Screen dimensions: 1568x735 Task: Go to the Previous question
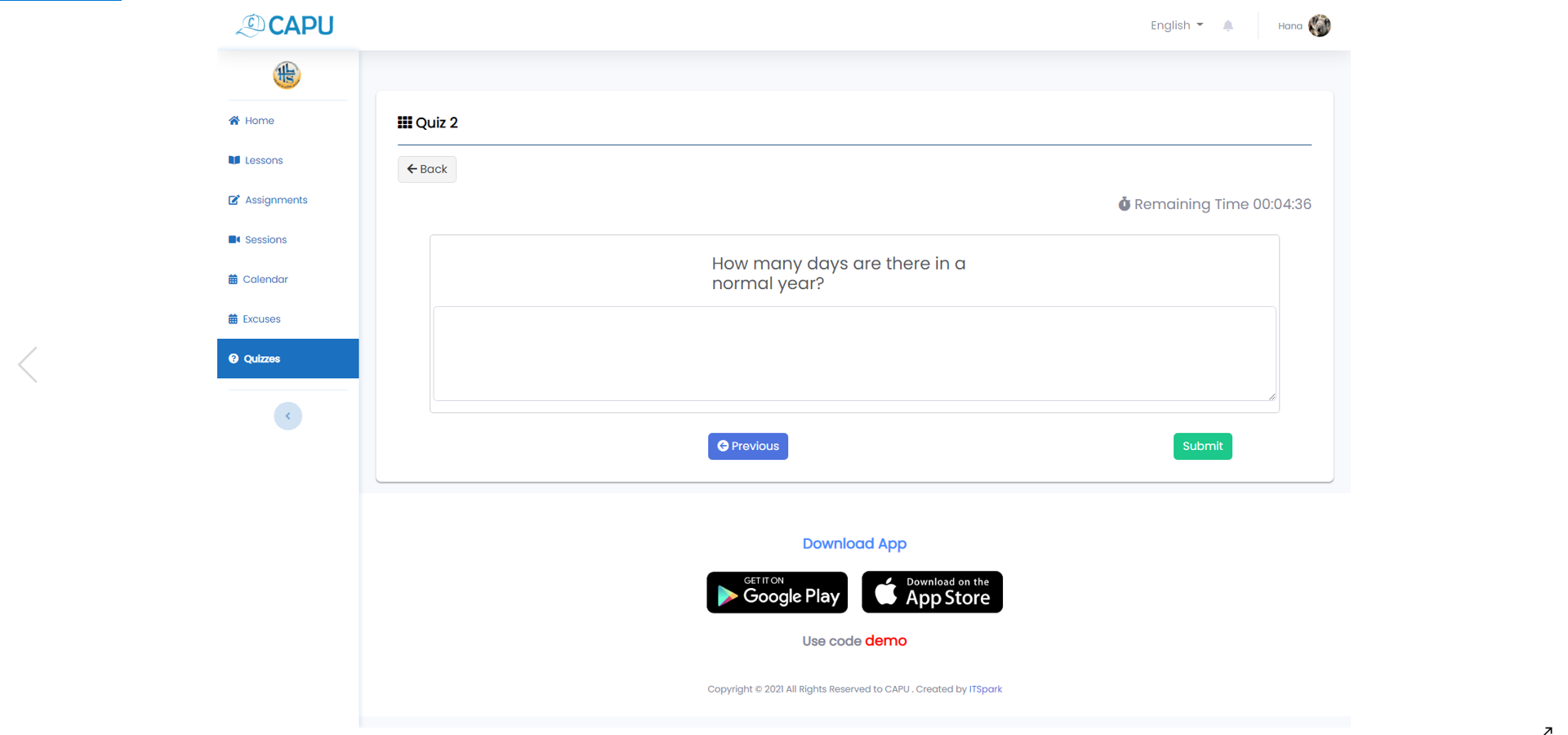click(748, 446)
